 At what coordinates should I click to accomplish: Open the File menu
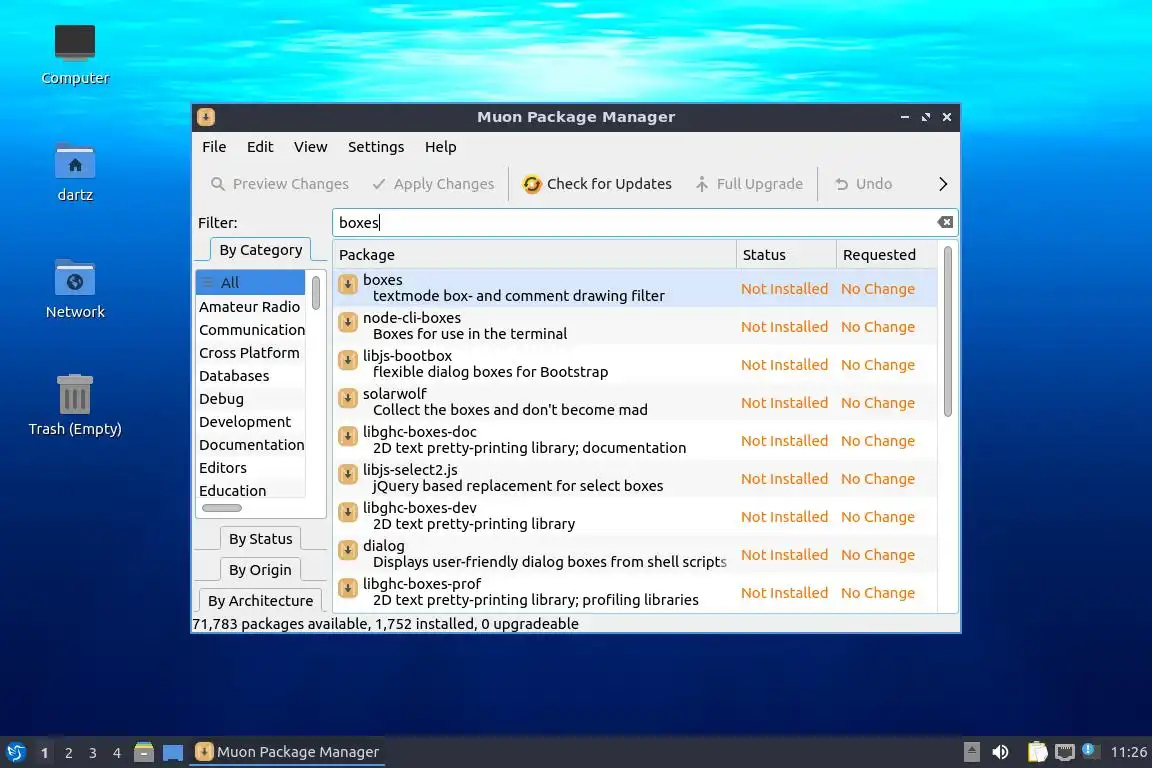[x=214, y=147]
